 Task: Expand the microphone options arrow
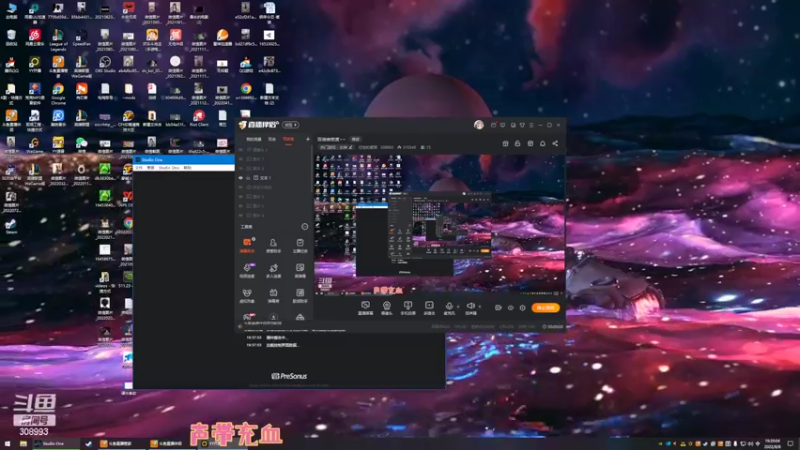[458, 307]
